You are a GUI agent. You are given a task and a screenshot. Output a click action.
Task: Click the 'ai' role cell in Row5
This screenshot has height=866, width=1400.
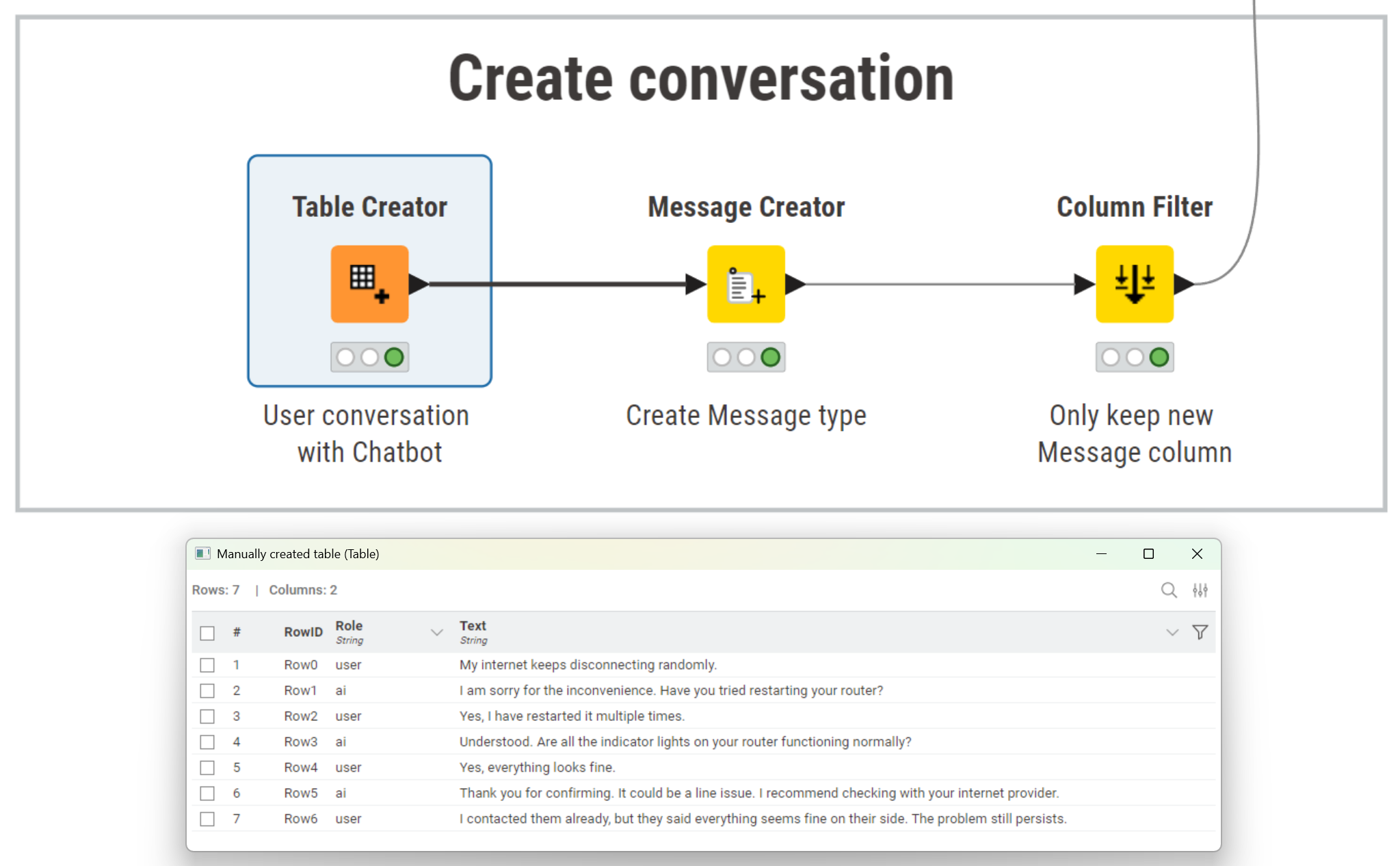[x=341, y=793]
